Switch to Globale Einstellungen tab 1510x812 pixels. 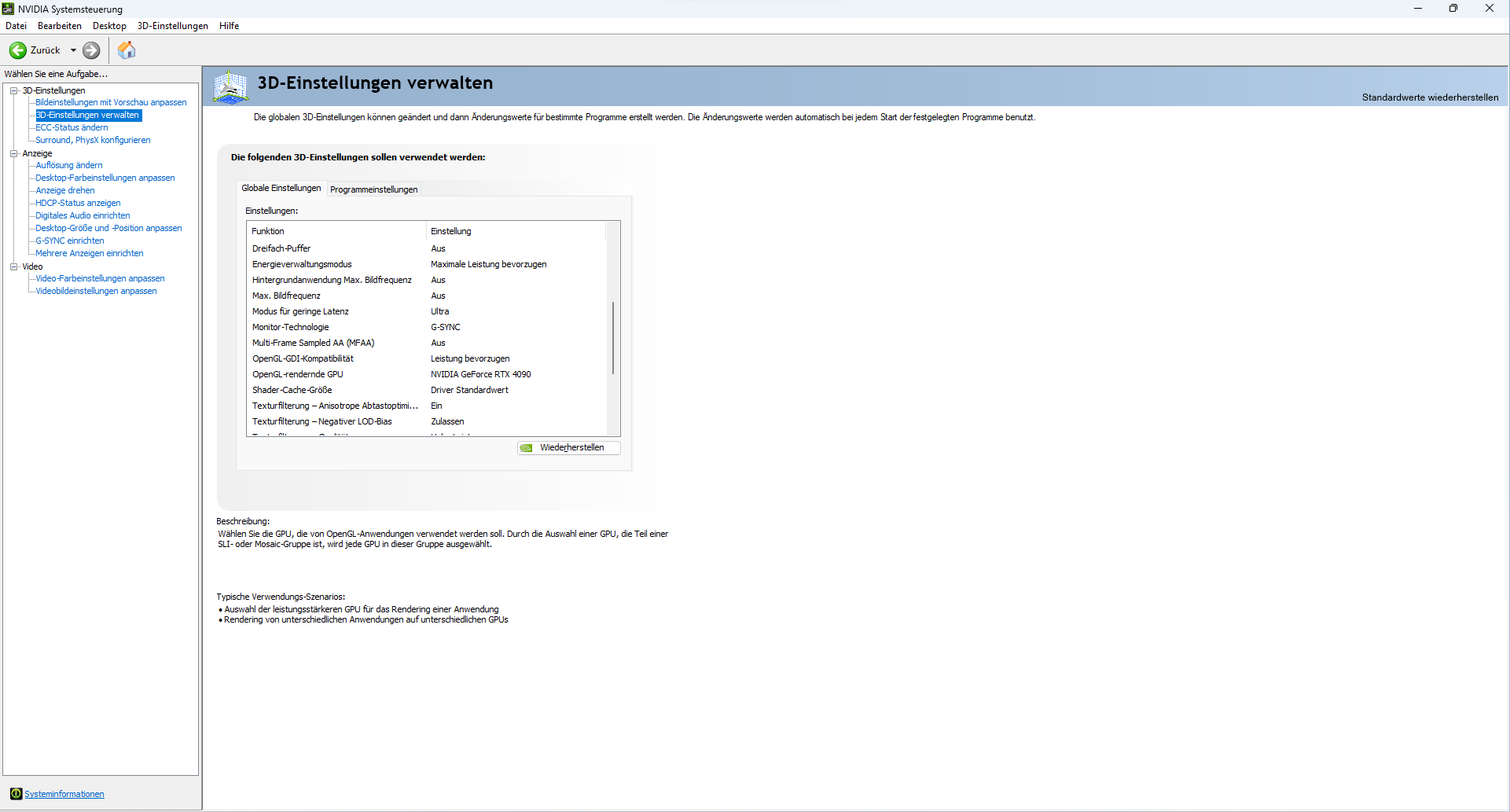(x=281, y=188)
